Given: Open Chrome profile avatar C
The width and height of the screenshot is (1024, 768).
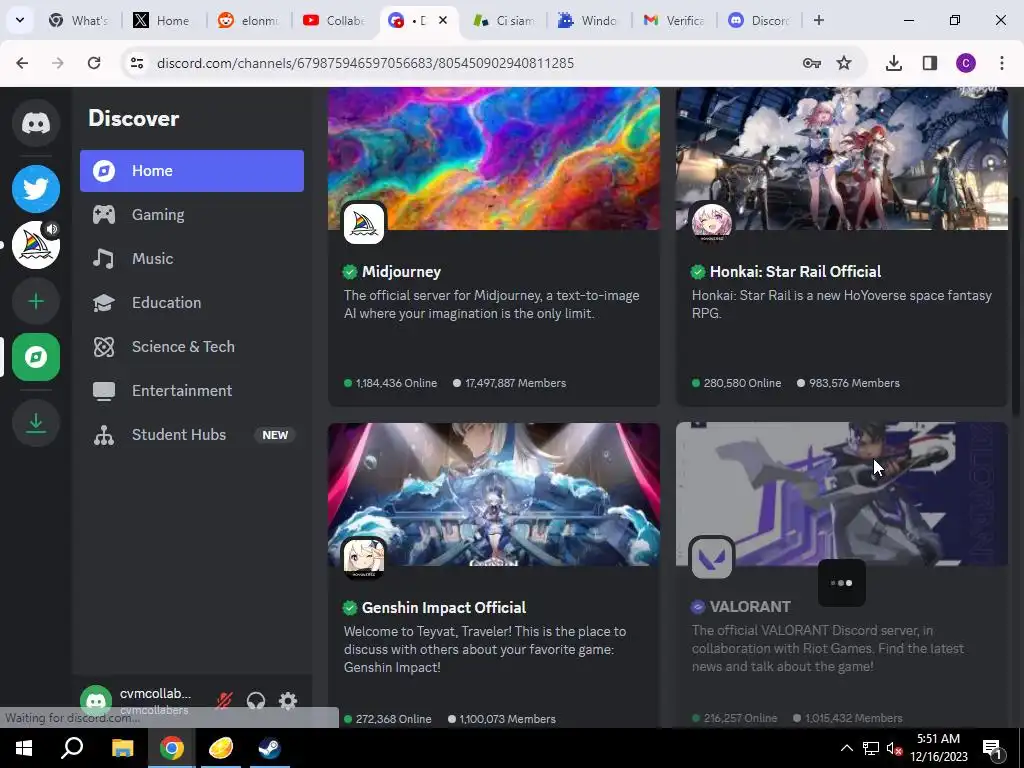Looking at the screenshot, I should (966, 63).
